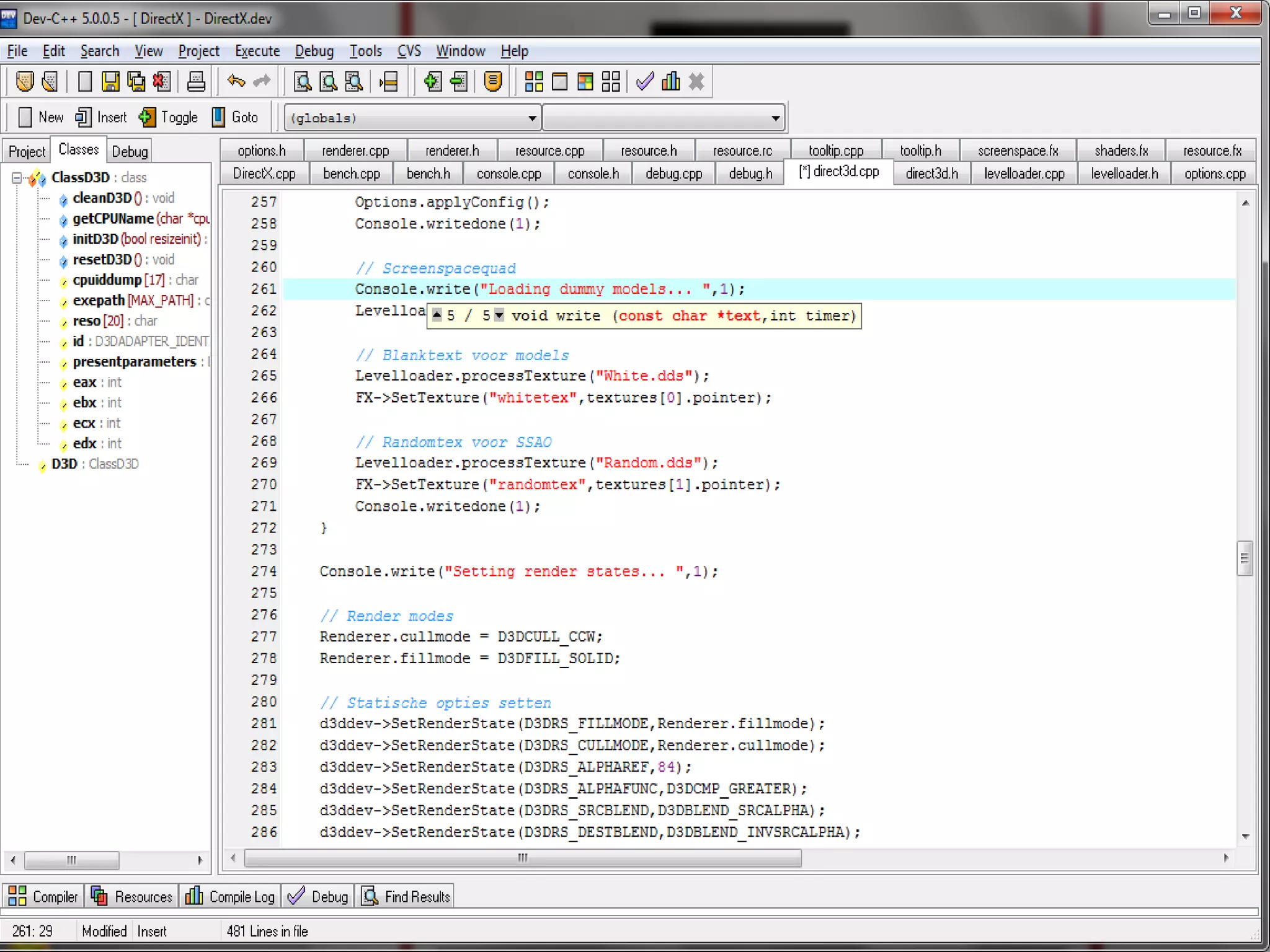Viewport: 1270px width, 952px height.
Task: Open the Find Results bottom panel
Action: (407, 896)
